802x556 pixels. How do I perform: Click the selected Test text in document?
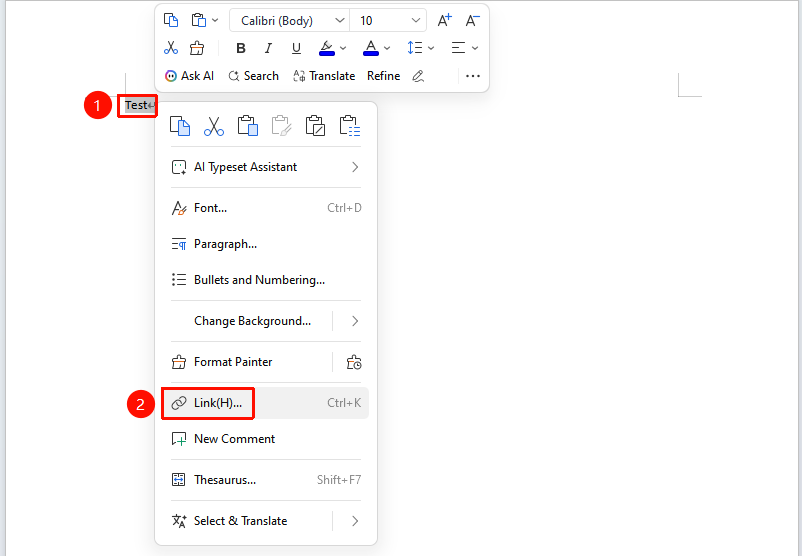coord(136,105)
